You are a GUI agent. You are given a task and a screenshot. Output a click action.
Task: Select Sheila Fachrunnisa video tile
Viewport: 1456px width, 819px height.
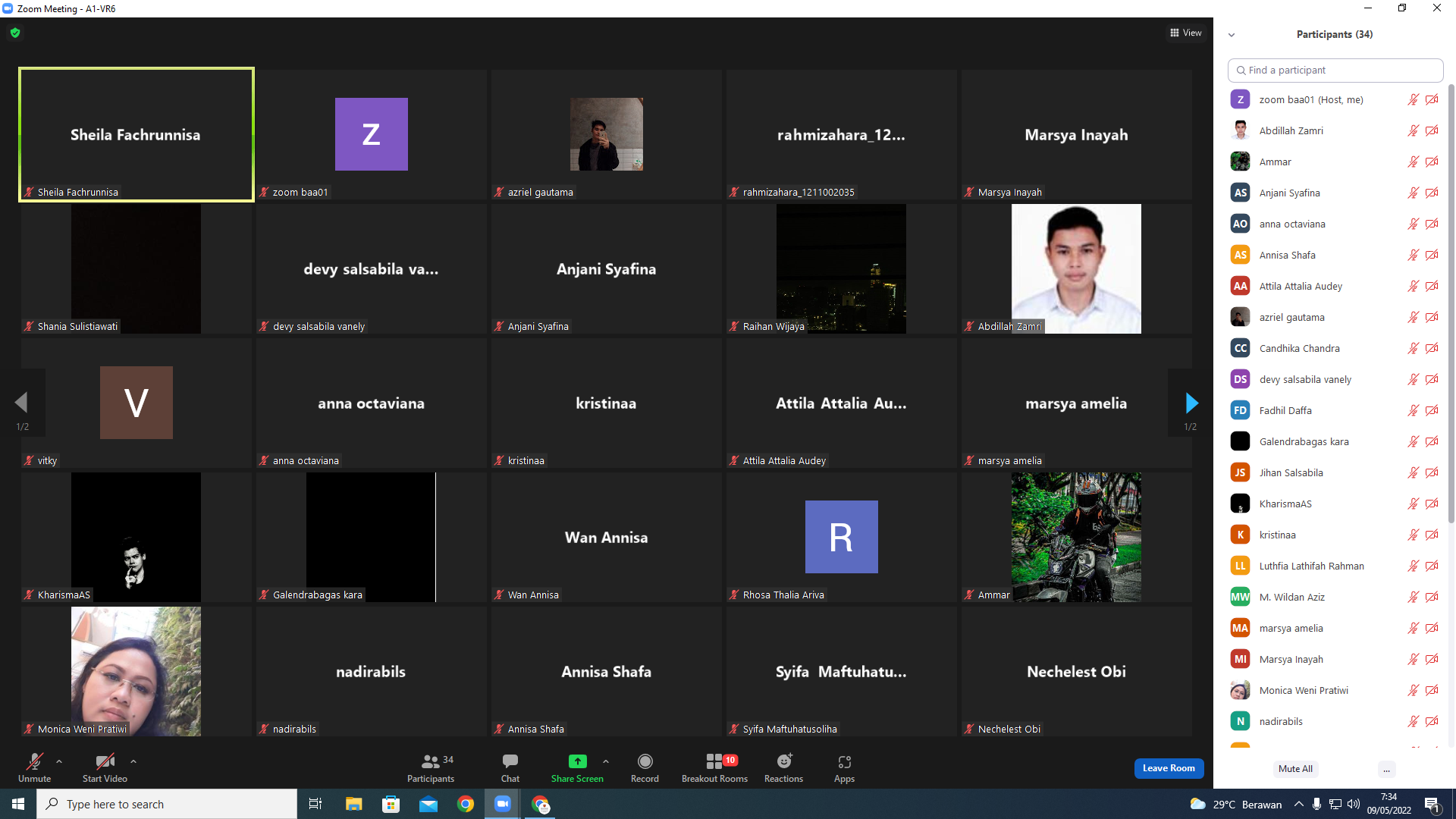coord(136,134)
